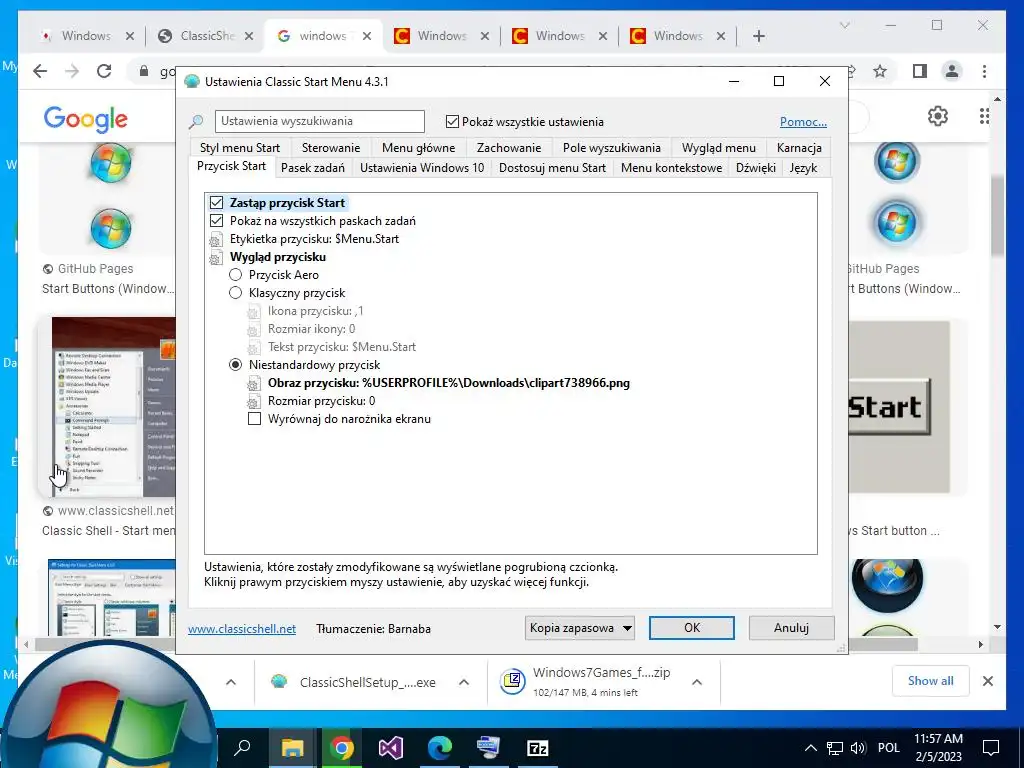Open notification center icon
The height and width of the screenshot is (768, 1024).
tap(991, 748)
